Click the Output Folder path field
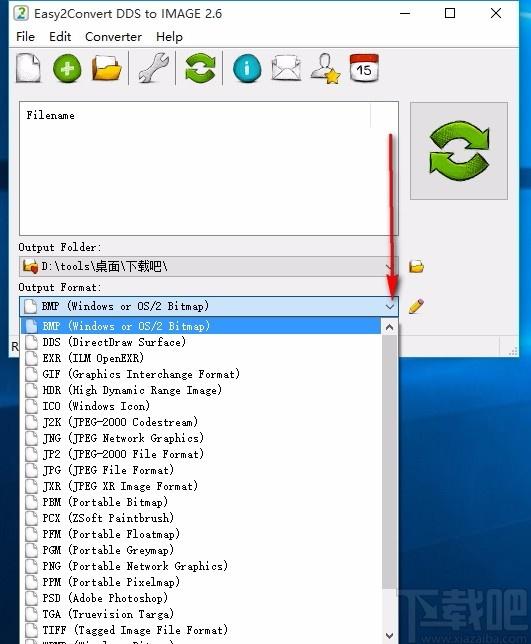 click(209, 267)
